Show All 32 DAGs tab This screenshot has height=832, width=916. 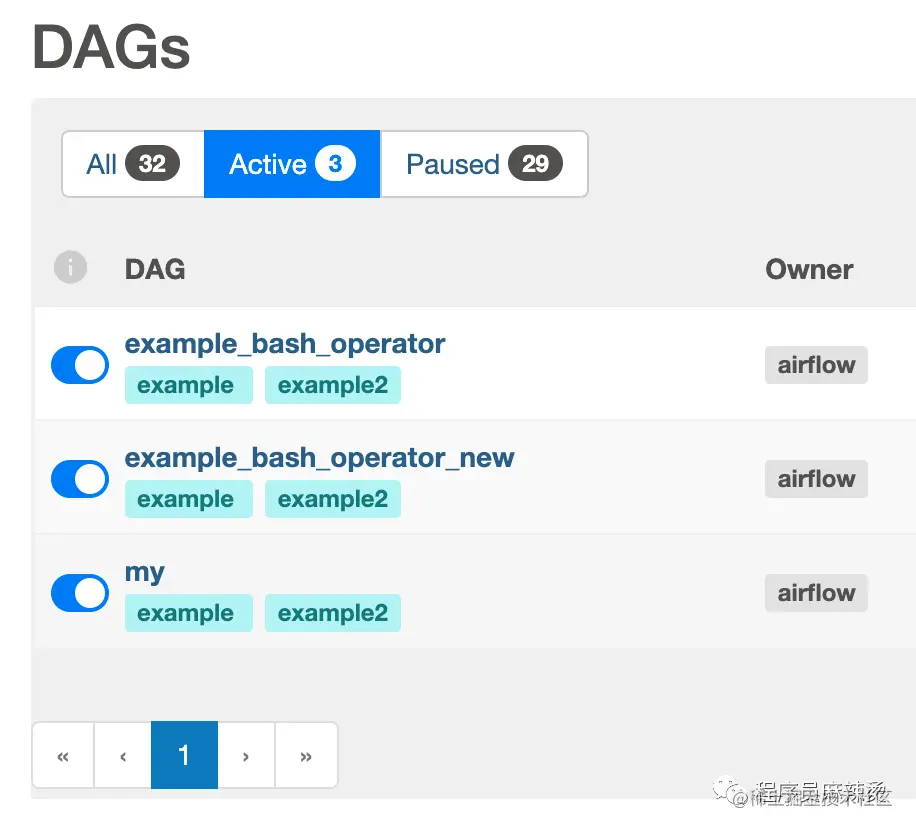pyautogui.click(x=133, y=164)
